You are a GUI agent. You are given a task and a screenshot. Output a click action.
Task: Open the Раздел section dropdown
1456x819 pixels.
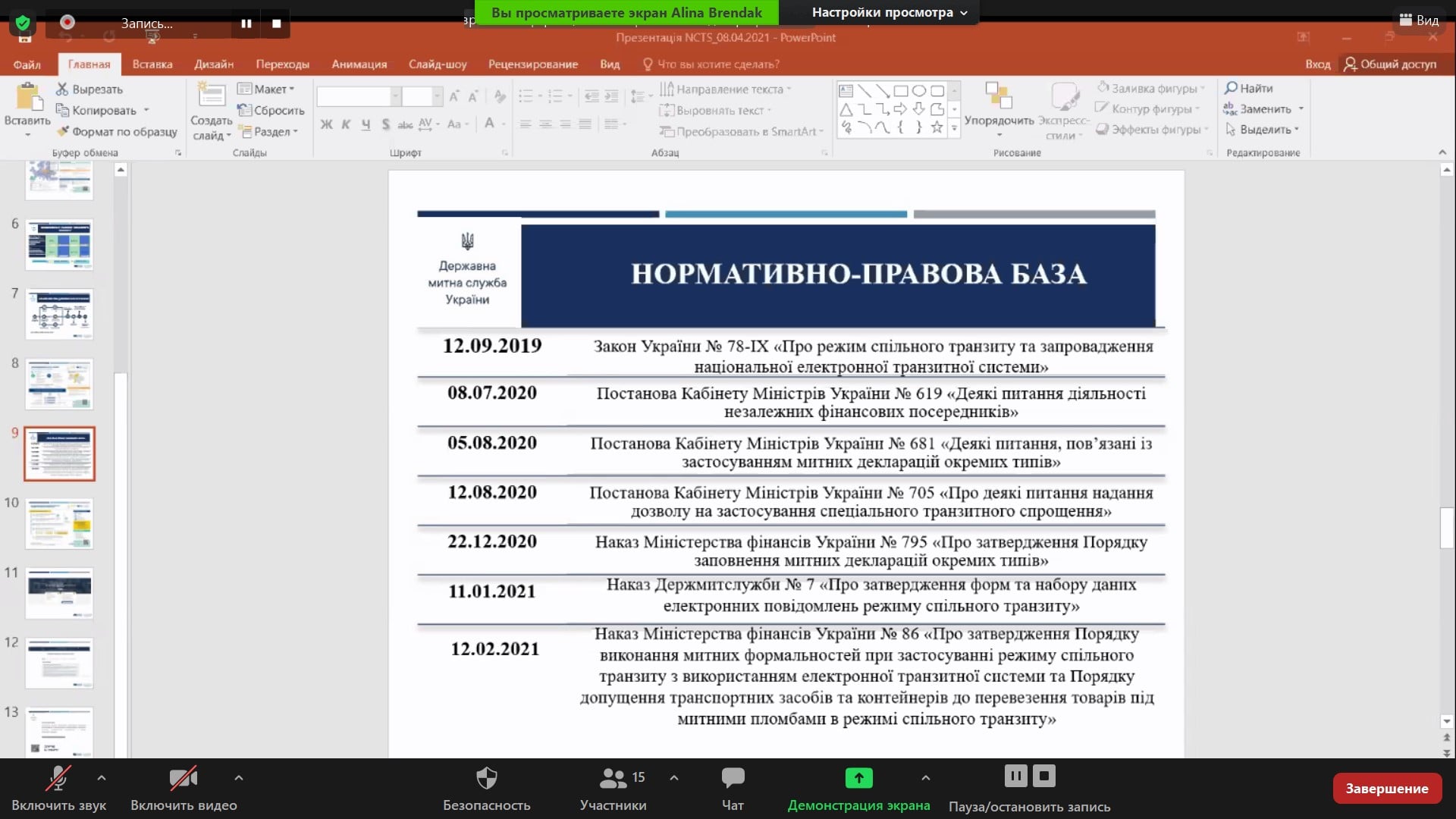tap(268, 131)
